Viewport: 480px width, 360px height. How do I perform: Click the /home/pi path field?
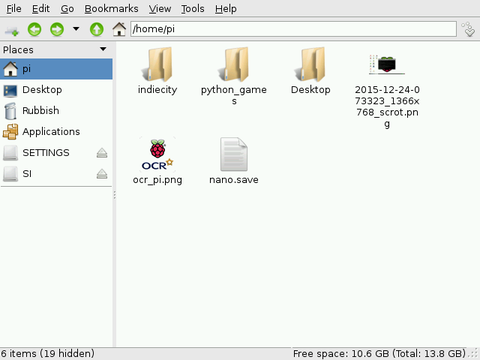click(293, 29)
